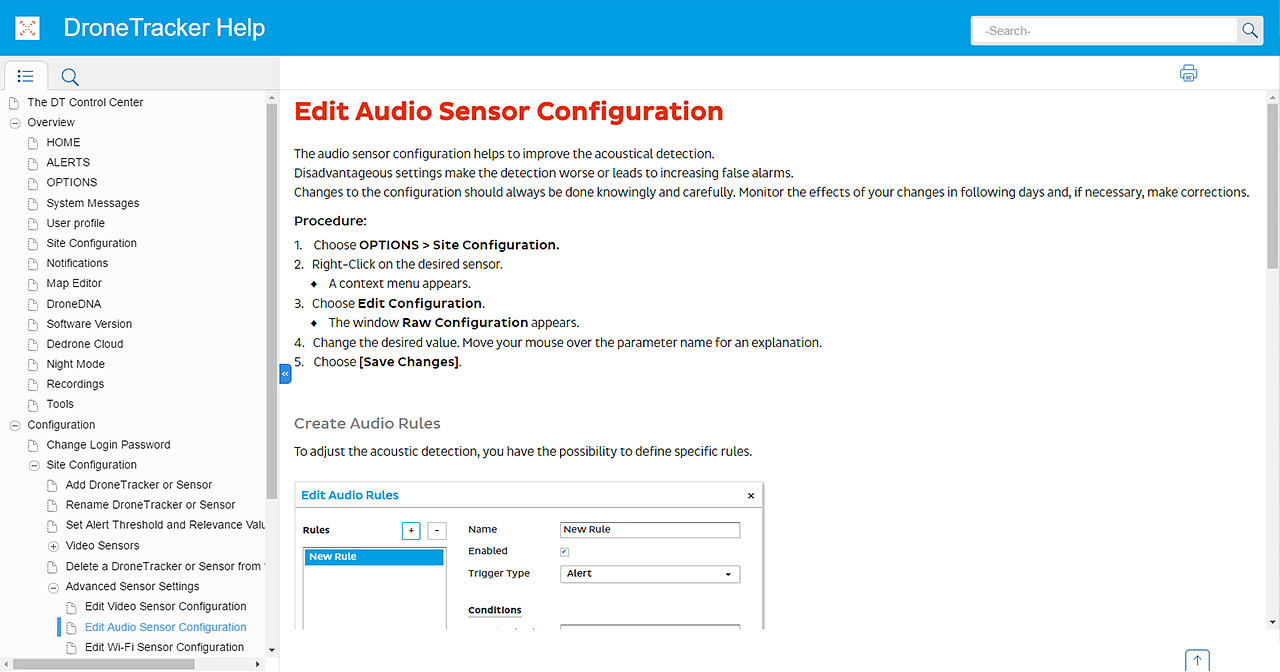Open the ALERTS topic
This screenshot has width=1280, height=672.
click(68, 162)
